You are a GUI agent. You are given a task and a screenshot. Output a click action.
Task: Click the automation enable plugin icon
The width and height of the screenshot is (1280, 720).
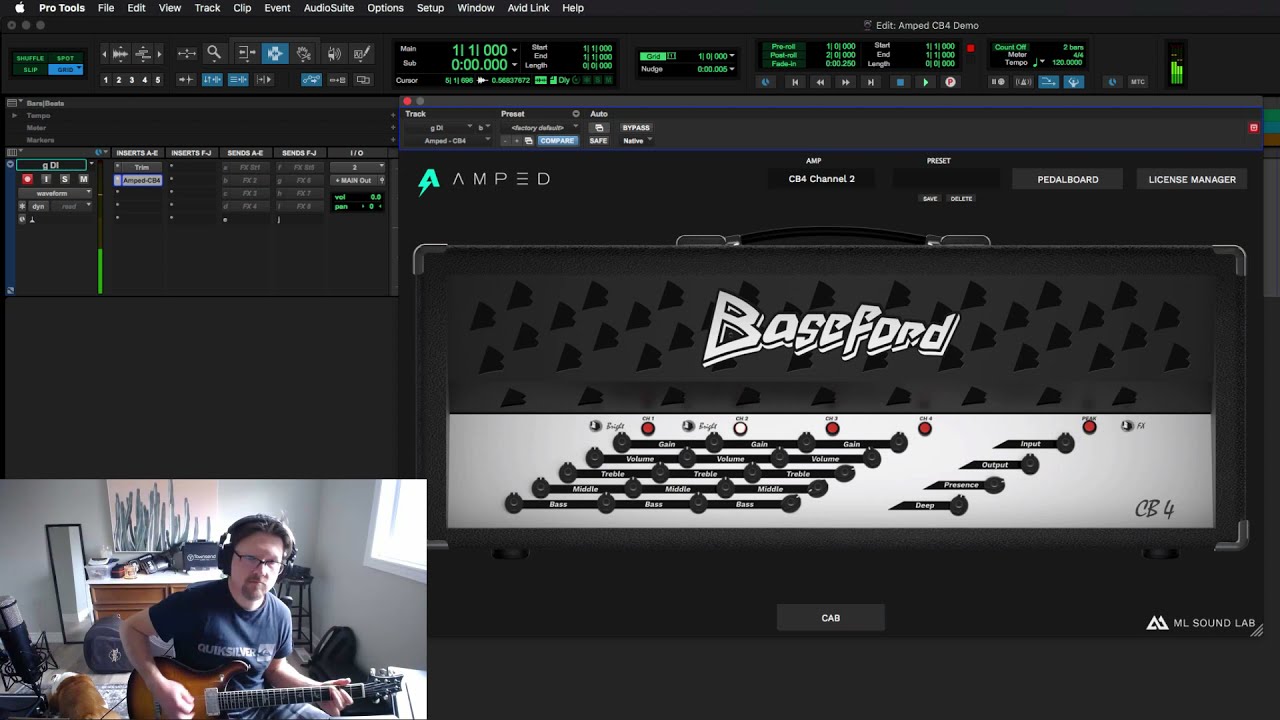(599, 128)
